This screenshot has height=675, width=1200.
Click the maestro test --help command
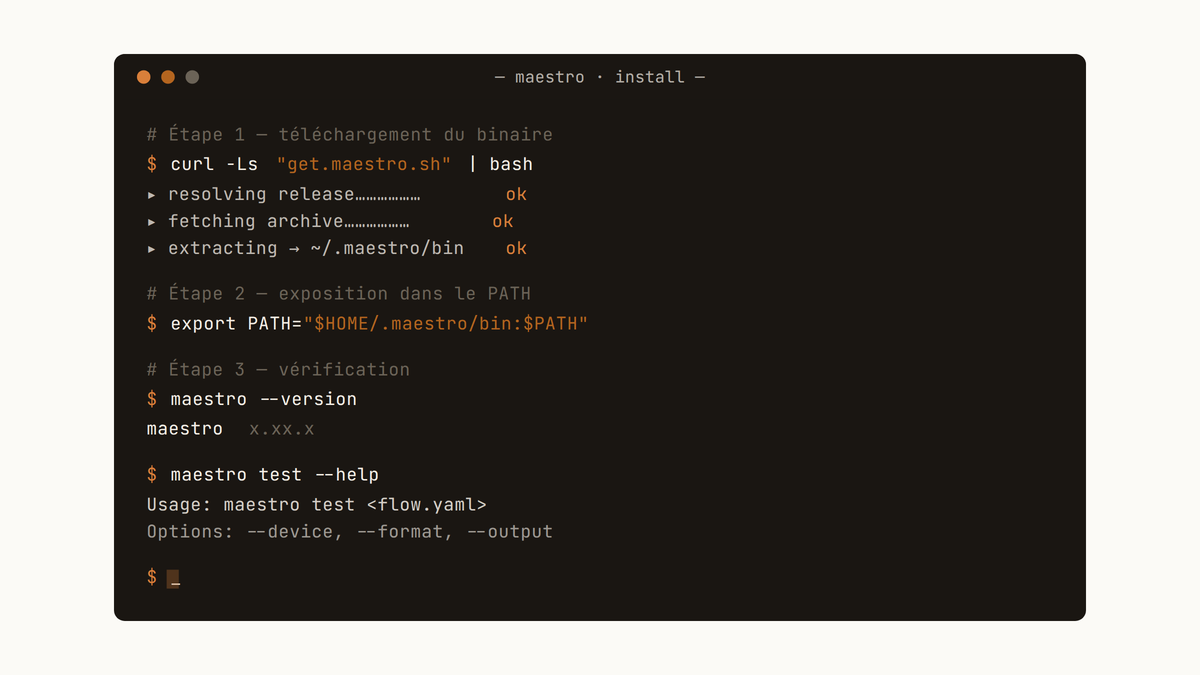275,475
